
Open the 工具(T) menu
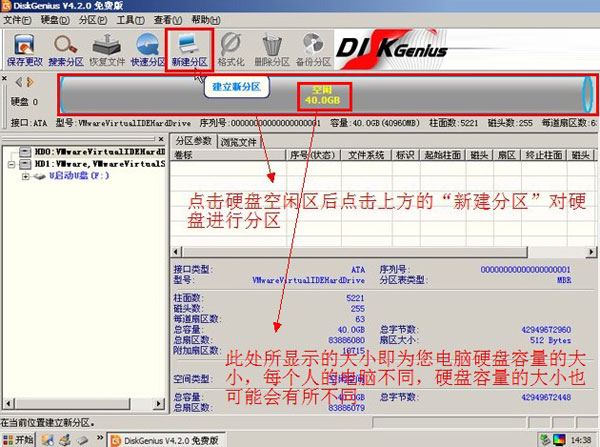click(130, 20)
